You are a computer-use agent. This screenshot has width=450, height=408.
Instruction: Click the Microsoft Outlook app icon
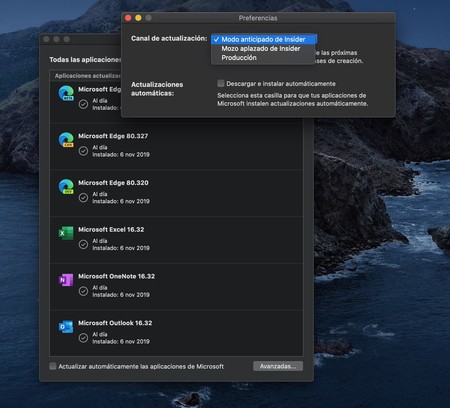pos(66,327)
